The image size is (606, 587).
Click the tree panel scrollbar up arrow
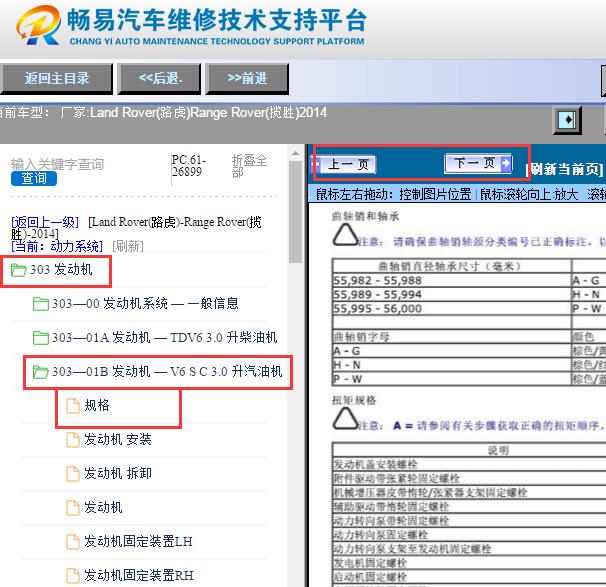[x=296, y=153]
